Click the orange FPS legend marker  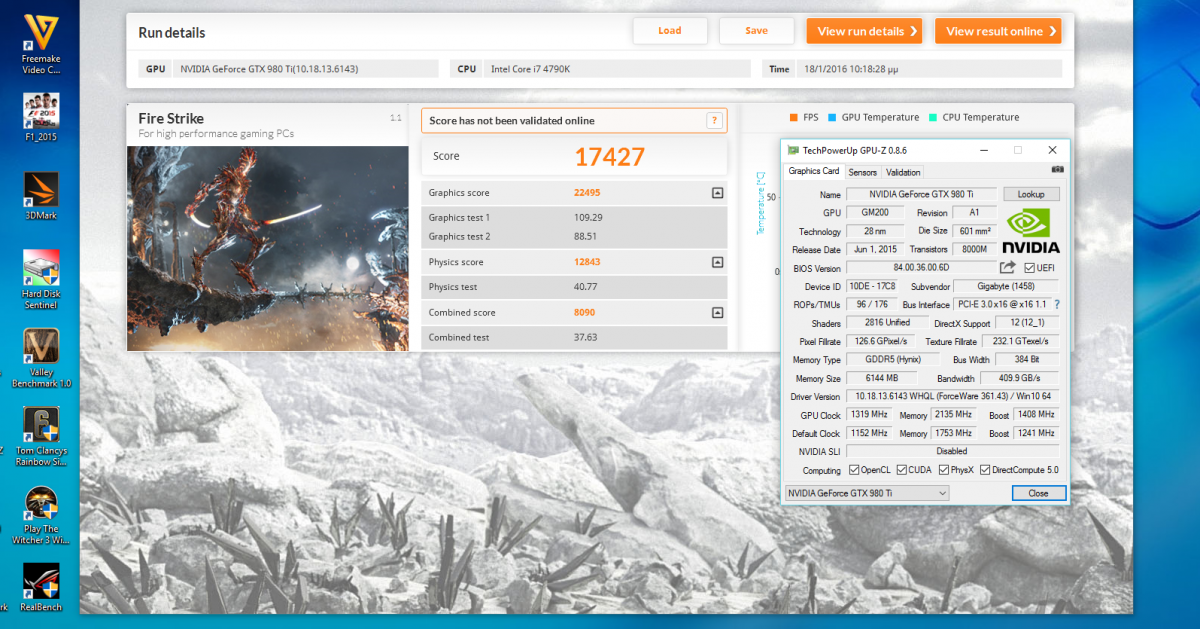(x=793, y=117)
